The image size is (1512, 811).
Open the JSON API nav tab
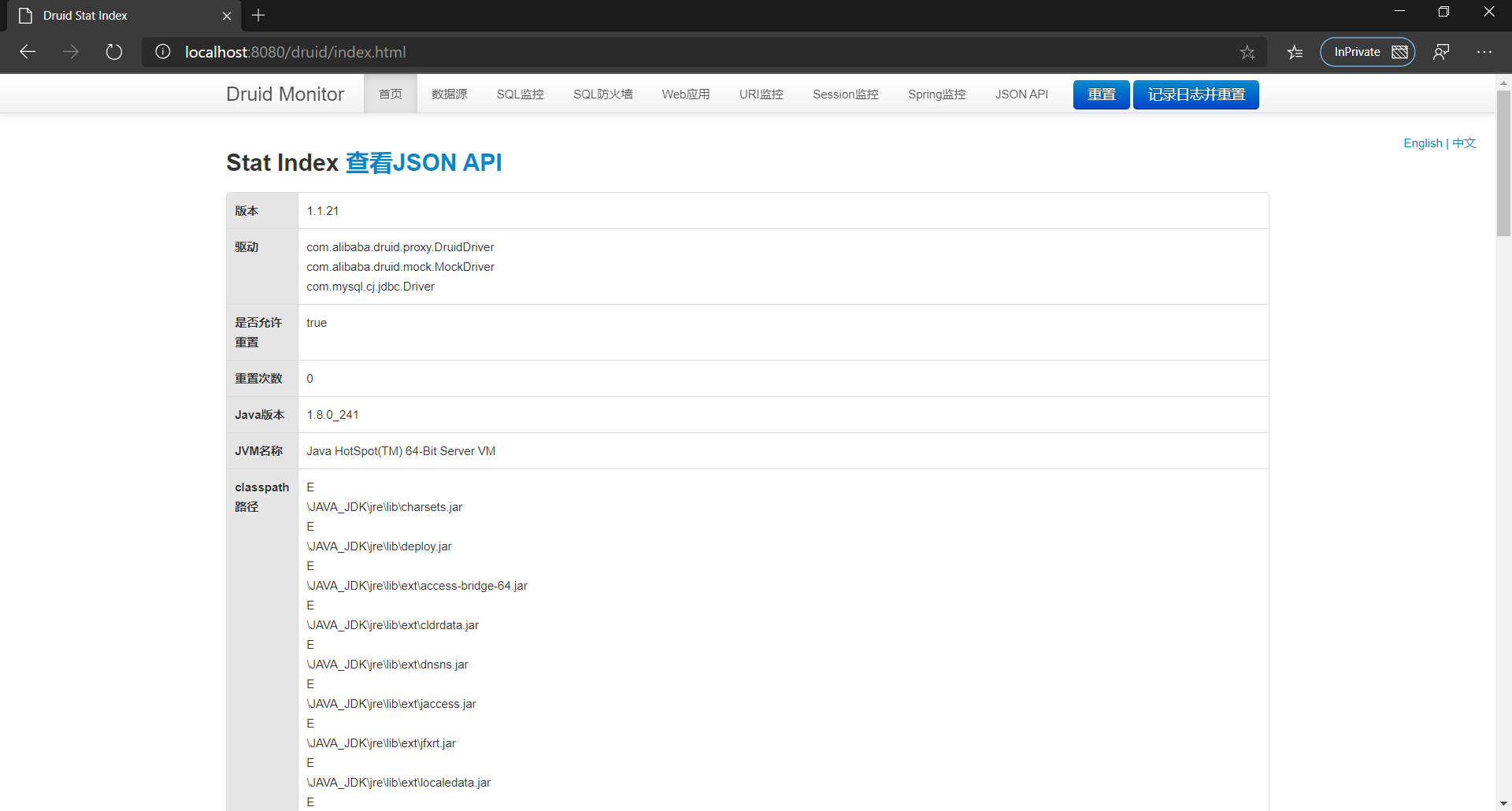1021,94
